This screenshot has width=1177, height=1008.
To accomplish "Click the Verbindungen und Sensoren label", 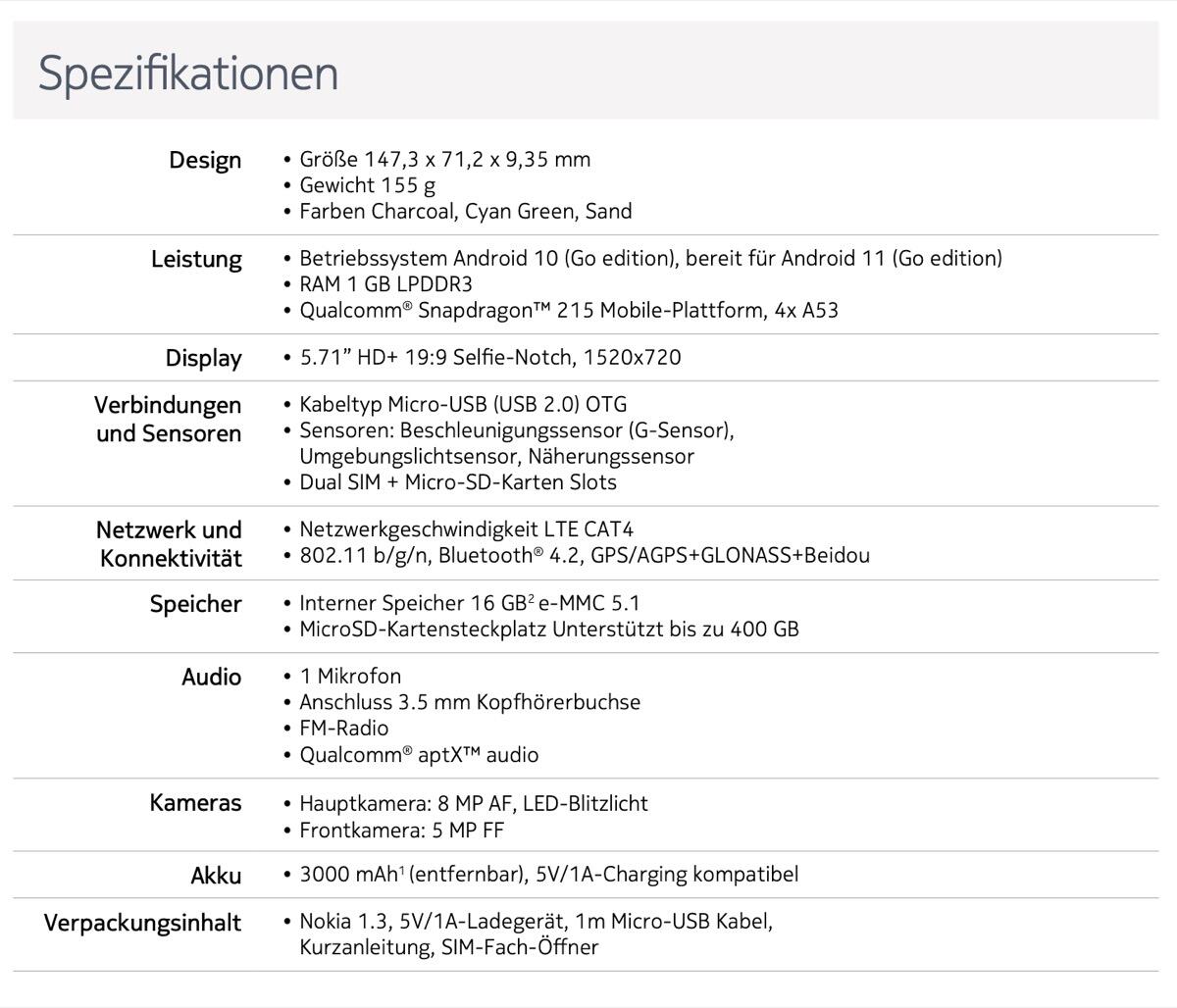I will (168, 419).
